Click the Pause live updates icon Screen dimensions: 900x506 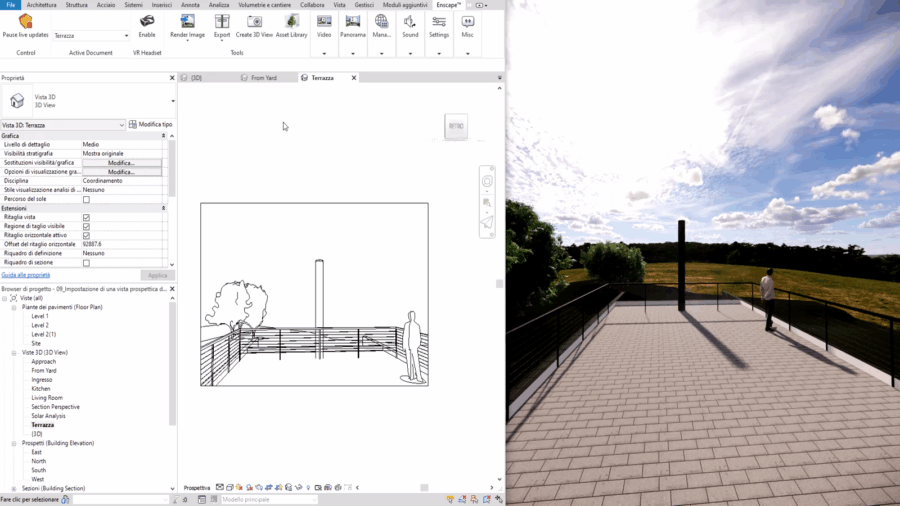click(25, 22)
